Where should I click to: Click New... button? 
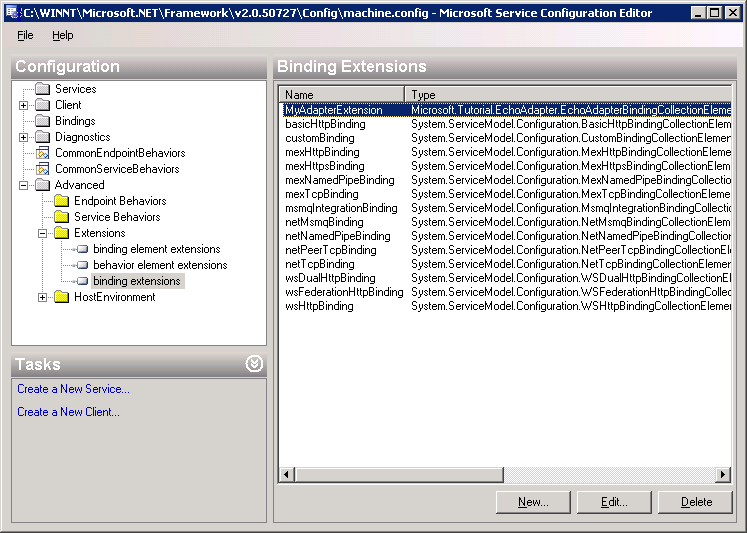(x=533, y=502)
